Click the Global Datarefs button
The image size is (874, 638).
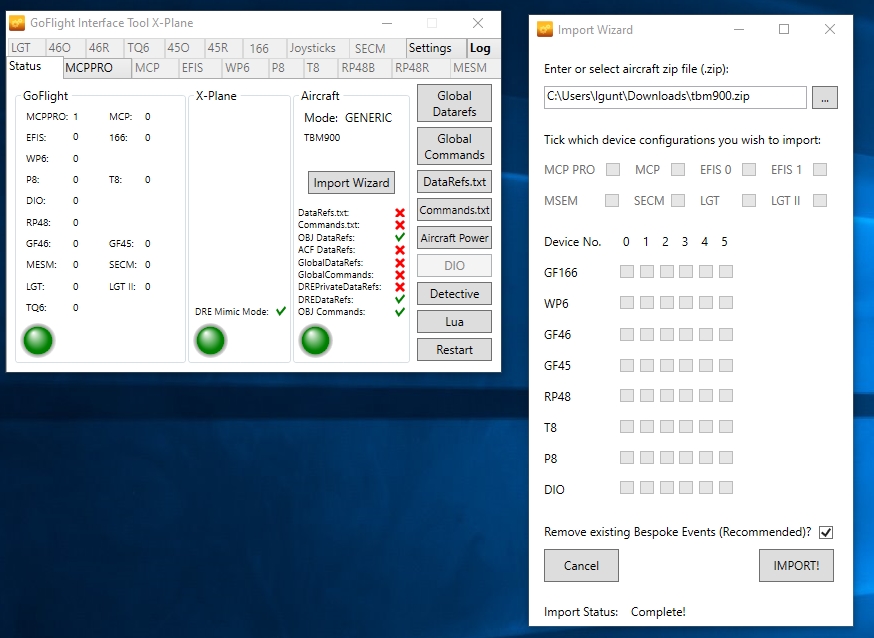click(x=454, y=105)
